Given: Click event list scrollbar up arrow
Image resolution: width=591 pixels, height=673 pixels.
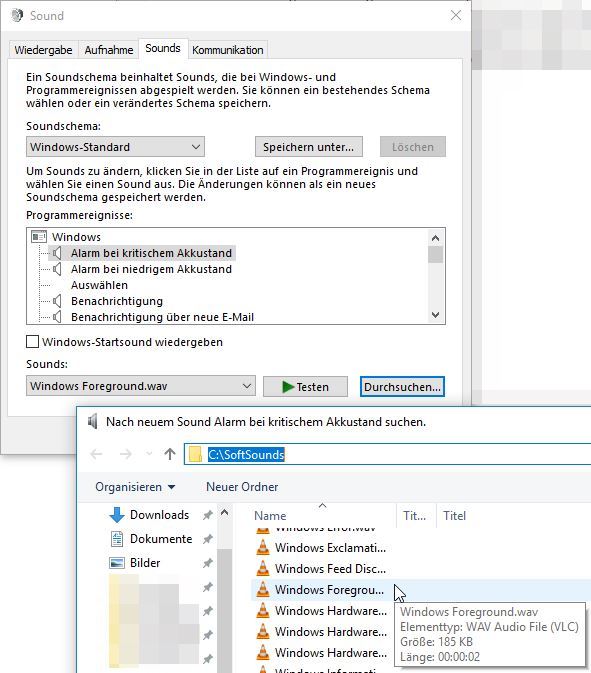Looking at the screenshot, I should pyautogui.click(x=435, y=238).
